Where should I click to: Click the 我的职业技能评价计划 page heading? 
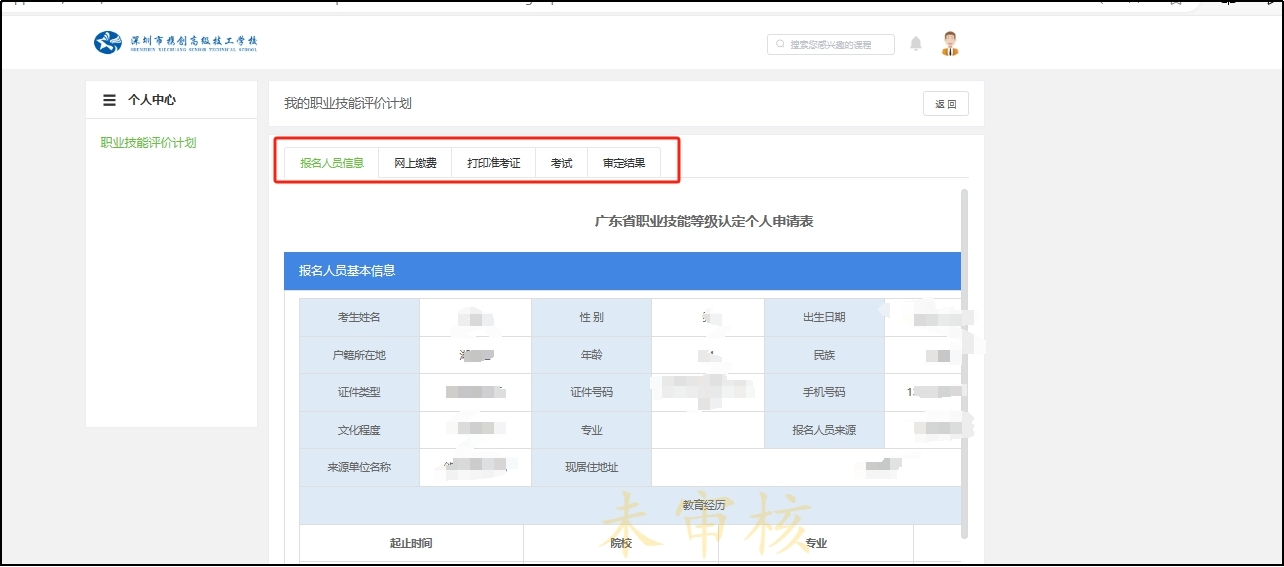pyautogui.click(x=347, y=104)
